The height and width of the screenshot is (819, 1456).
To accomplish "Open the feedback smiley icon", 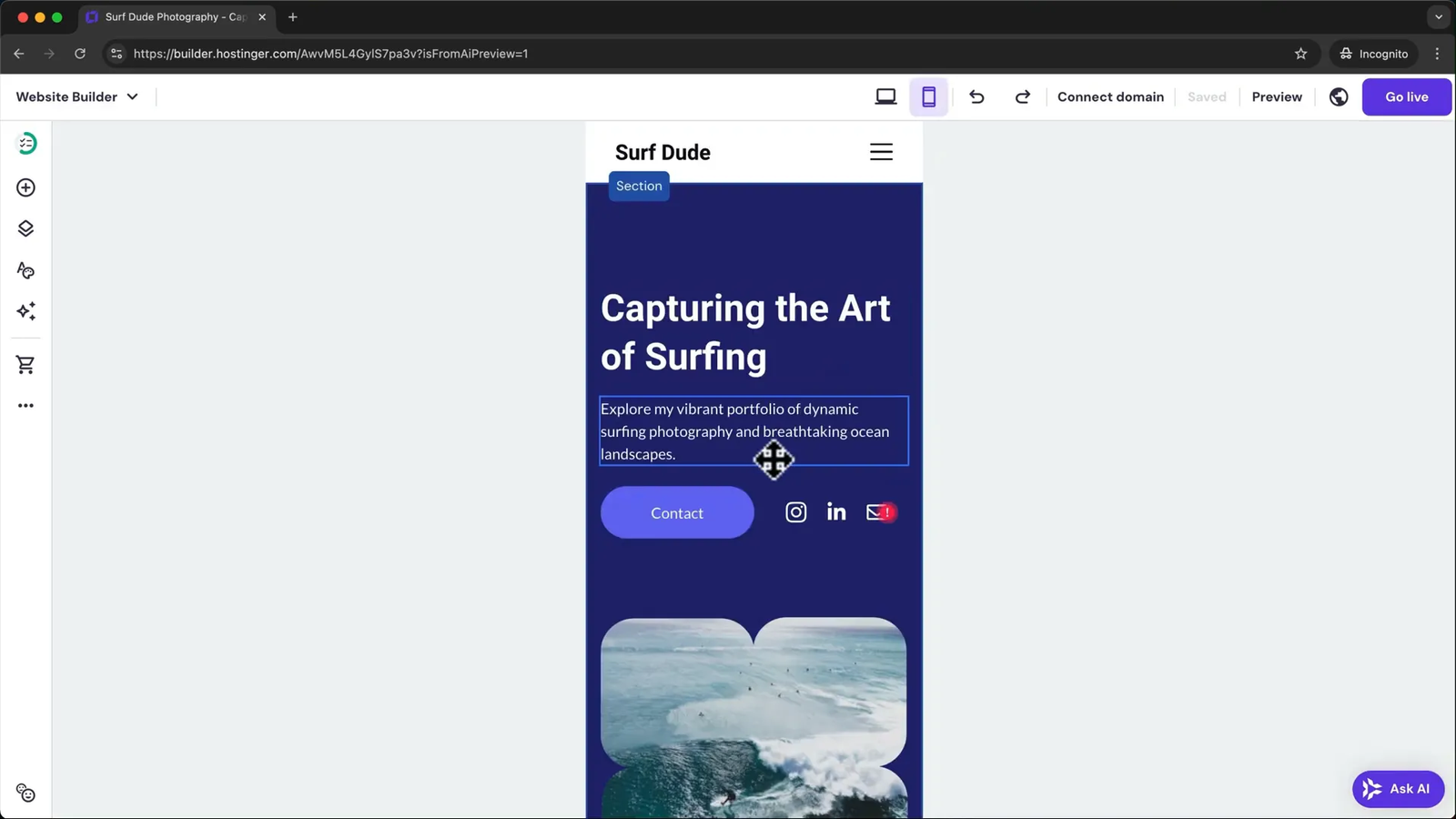I will pos(26,794).
